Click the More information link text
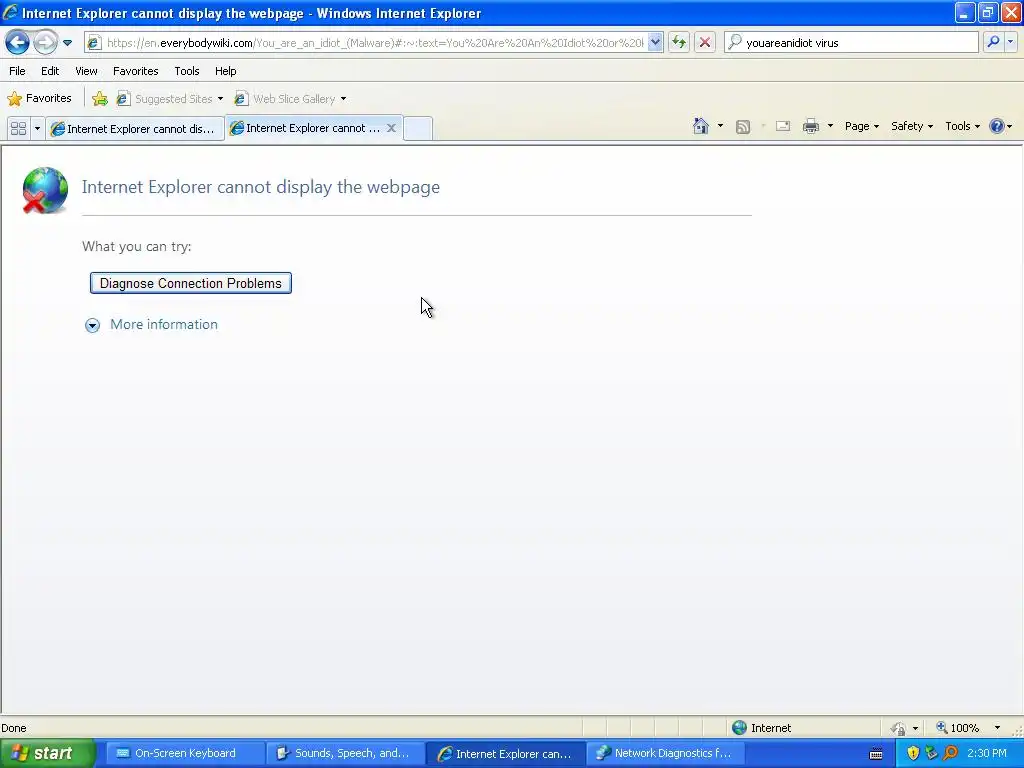Screen dimensions: 1024x768 [x=164, y=325]
